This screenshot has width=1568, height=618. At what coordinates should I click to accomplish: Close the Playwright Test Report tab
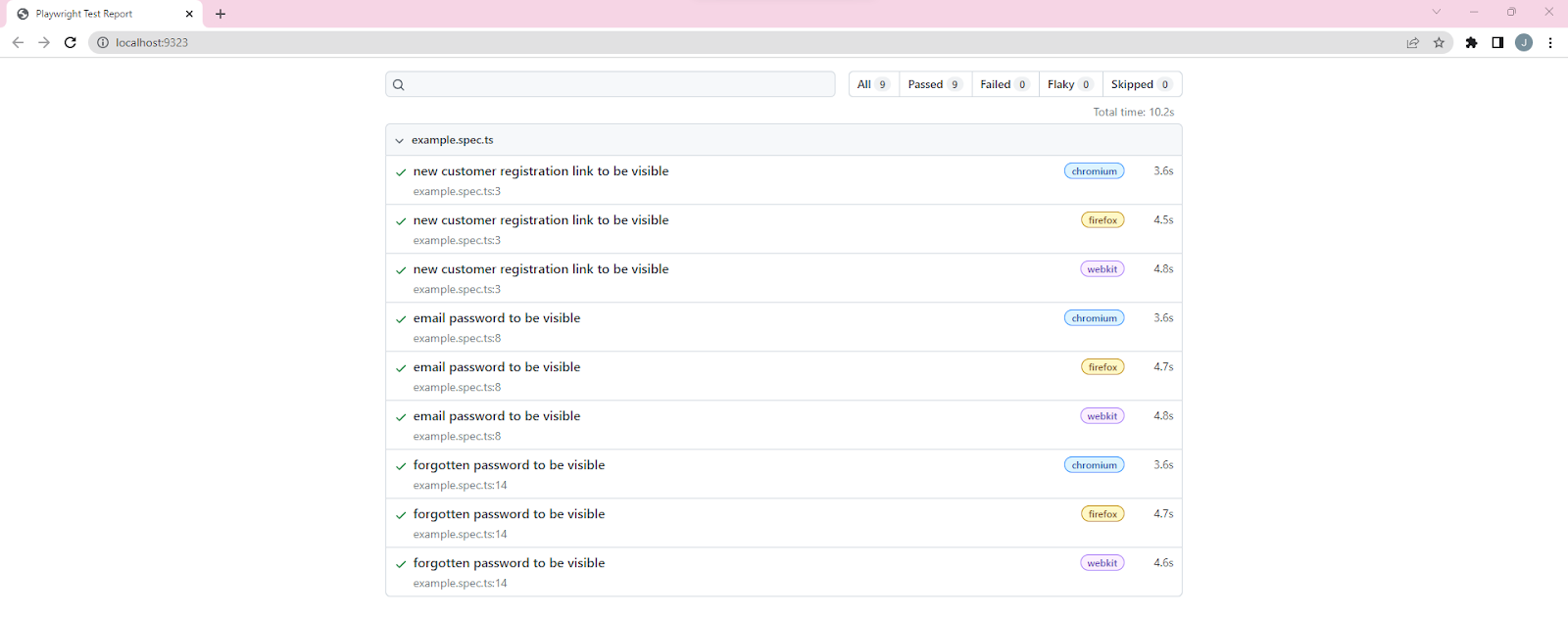click(189, 14)
